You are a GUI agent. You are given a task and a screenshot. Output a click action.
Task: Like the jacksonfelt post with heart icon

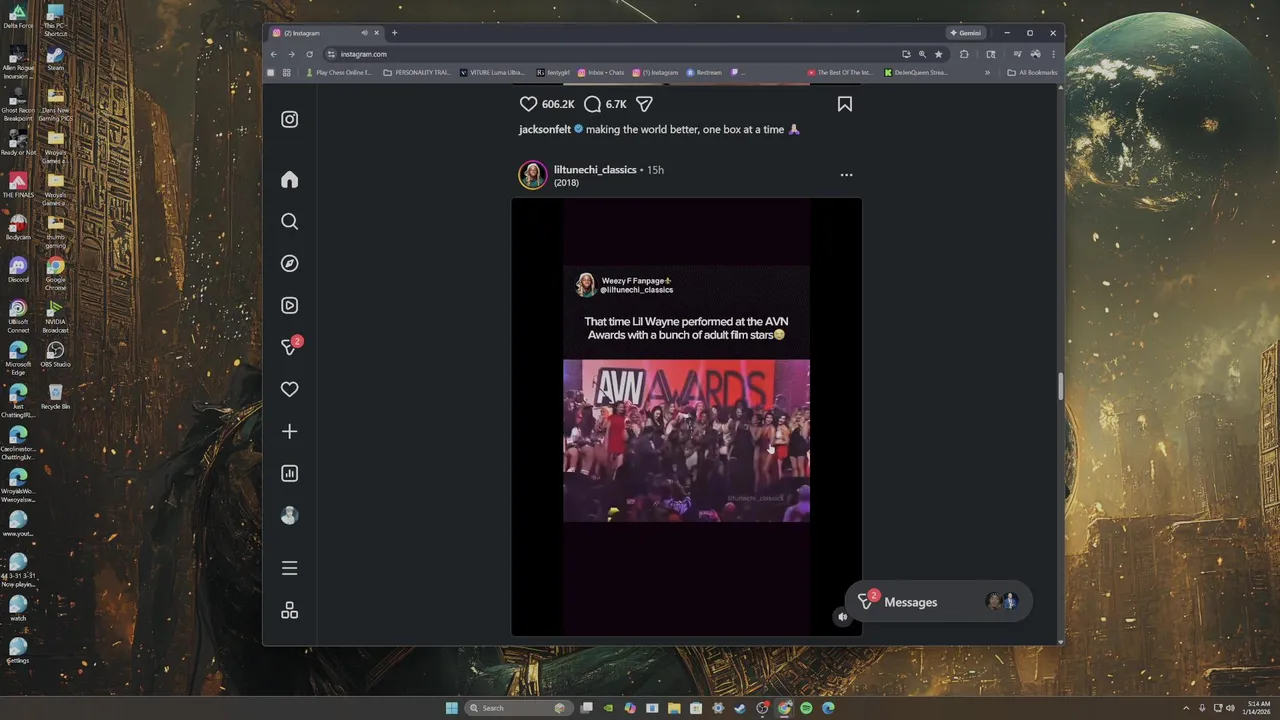[528, 104]
